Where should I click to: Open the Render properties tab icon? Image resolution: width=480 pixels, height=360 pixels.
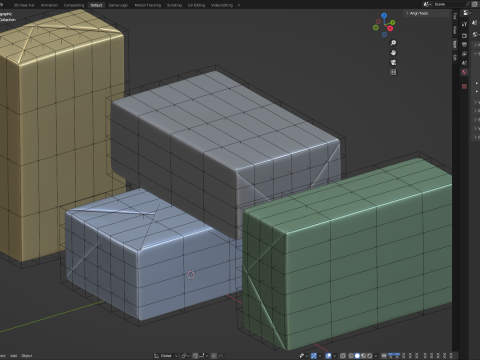(464, 35)
